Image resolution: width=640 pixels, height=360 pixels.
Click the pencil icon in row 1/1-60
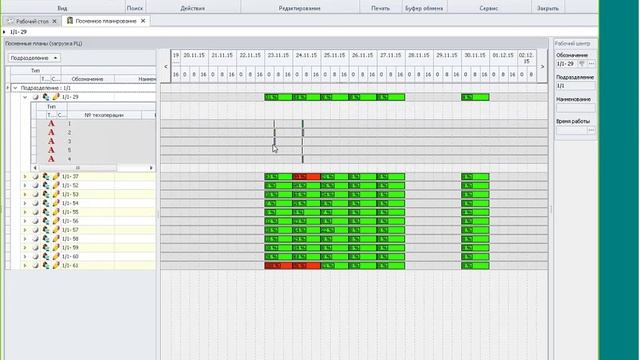(x=56, y=256)
